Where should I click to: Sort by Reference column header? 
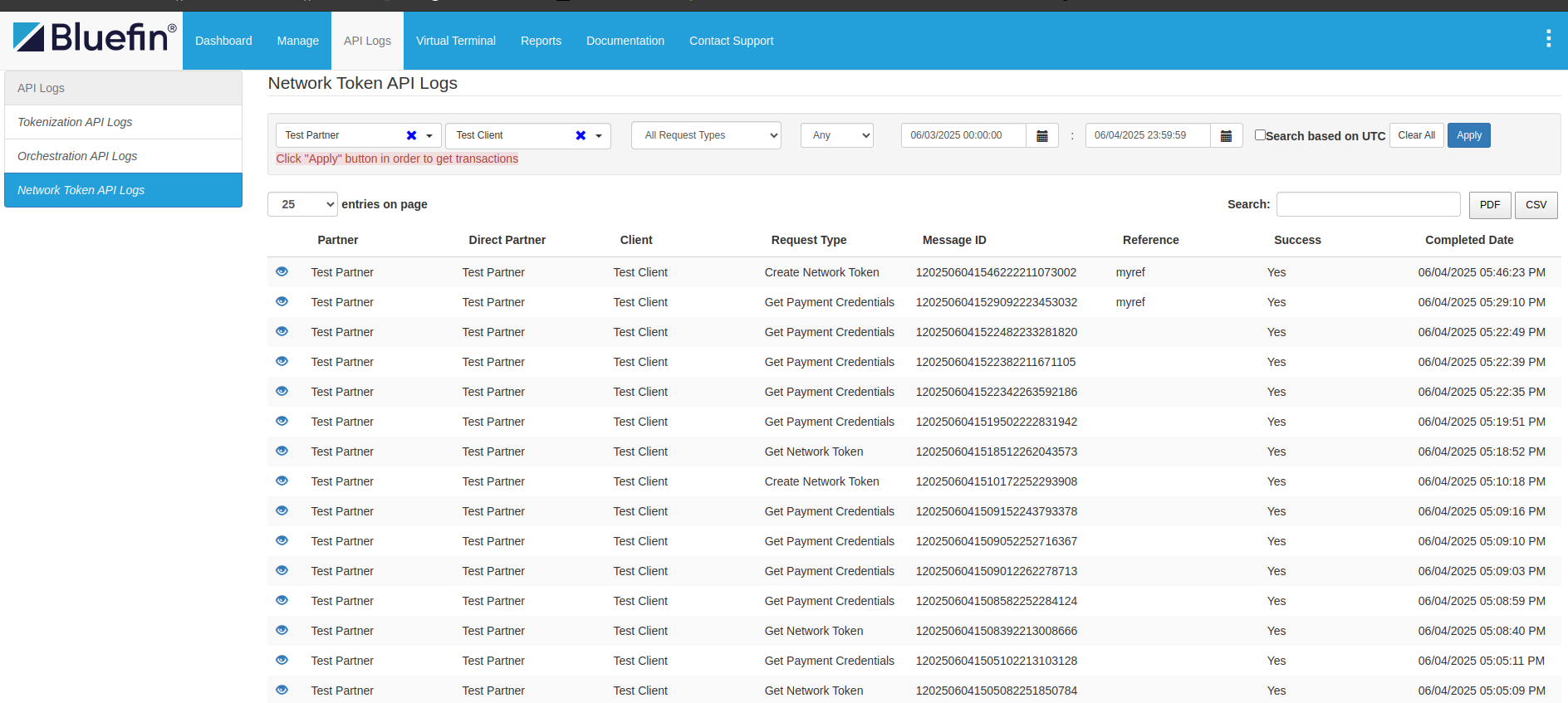[x=1150, y=240]
